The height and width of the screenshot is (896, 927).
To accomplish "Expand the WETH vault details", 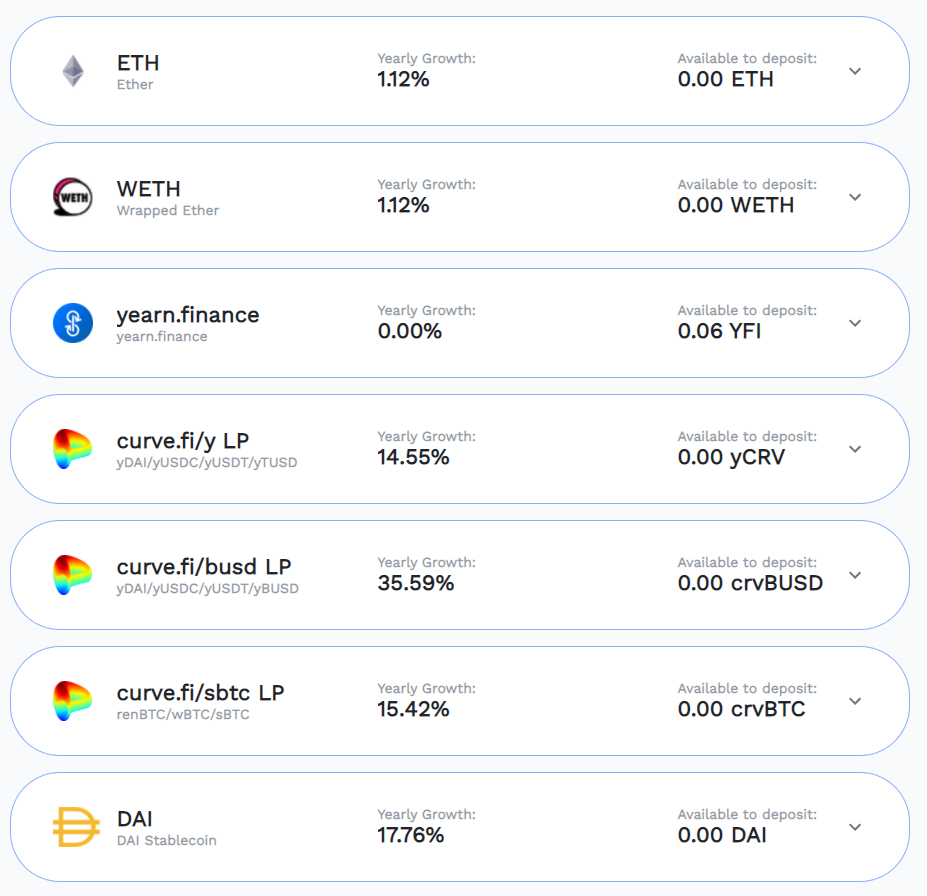I will [x=855, y=197].
